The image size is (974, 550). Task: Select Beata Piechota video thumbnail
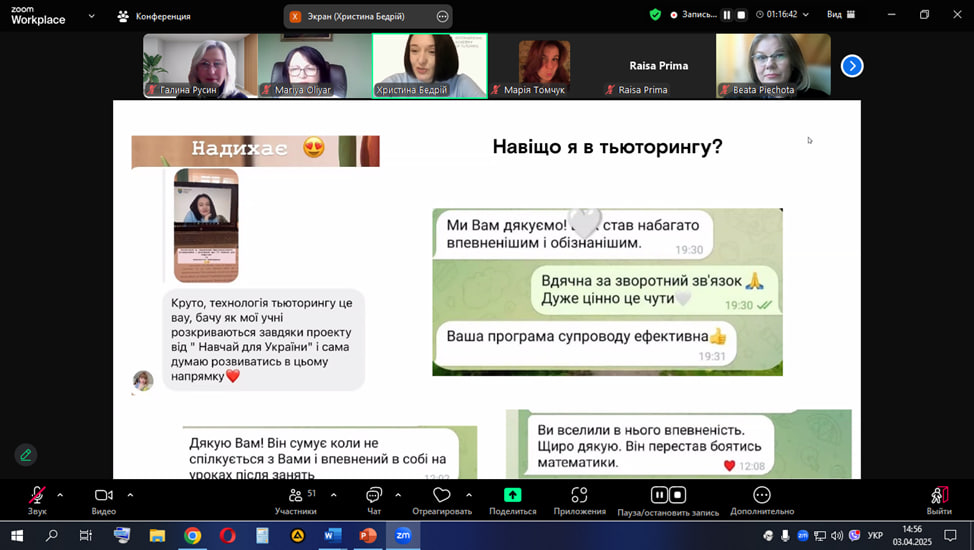(x=773, y=66)
